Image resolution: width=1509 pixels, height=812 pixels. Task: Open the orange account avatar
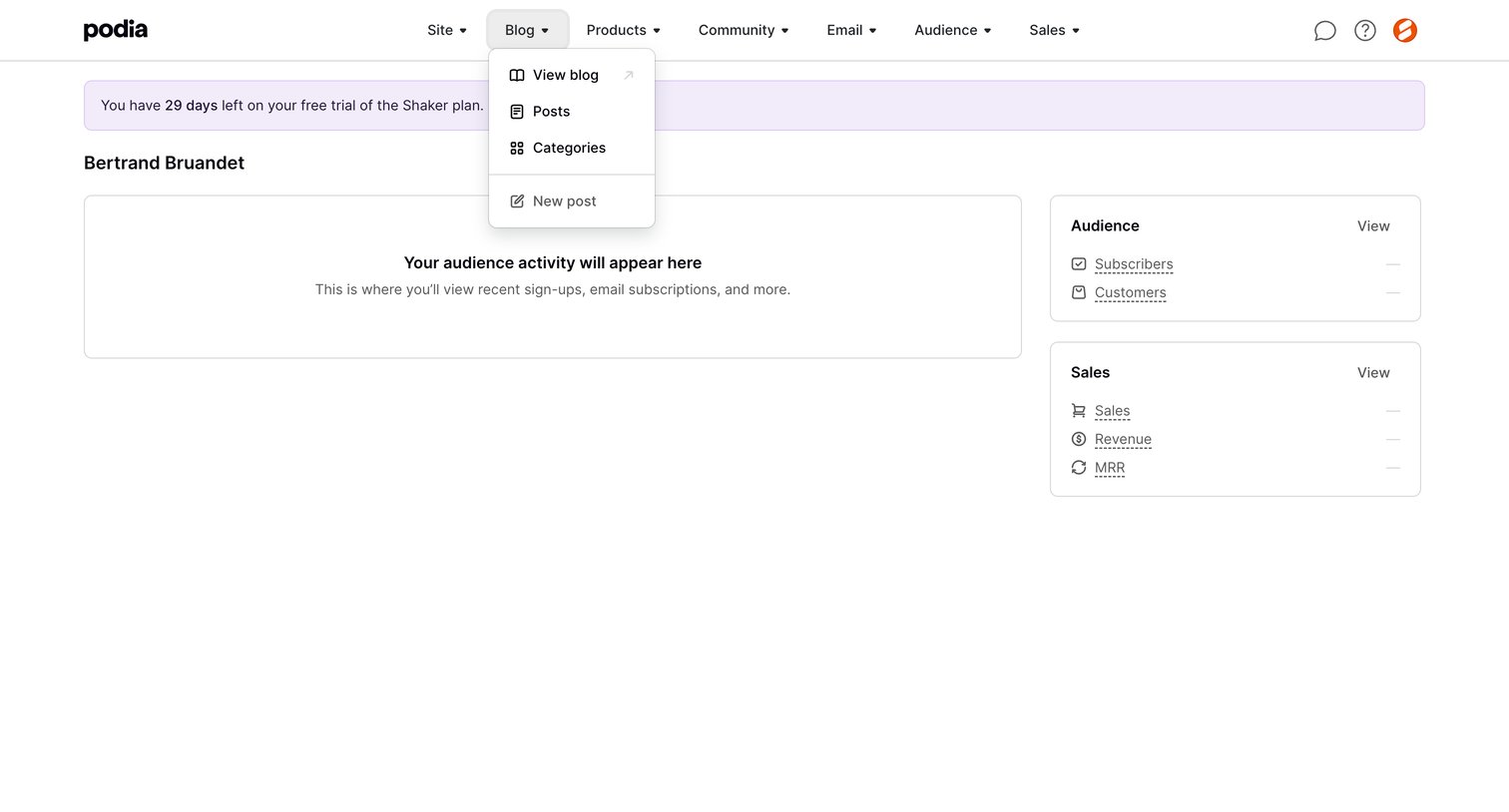coord(1405,31)
